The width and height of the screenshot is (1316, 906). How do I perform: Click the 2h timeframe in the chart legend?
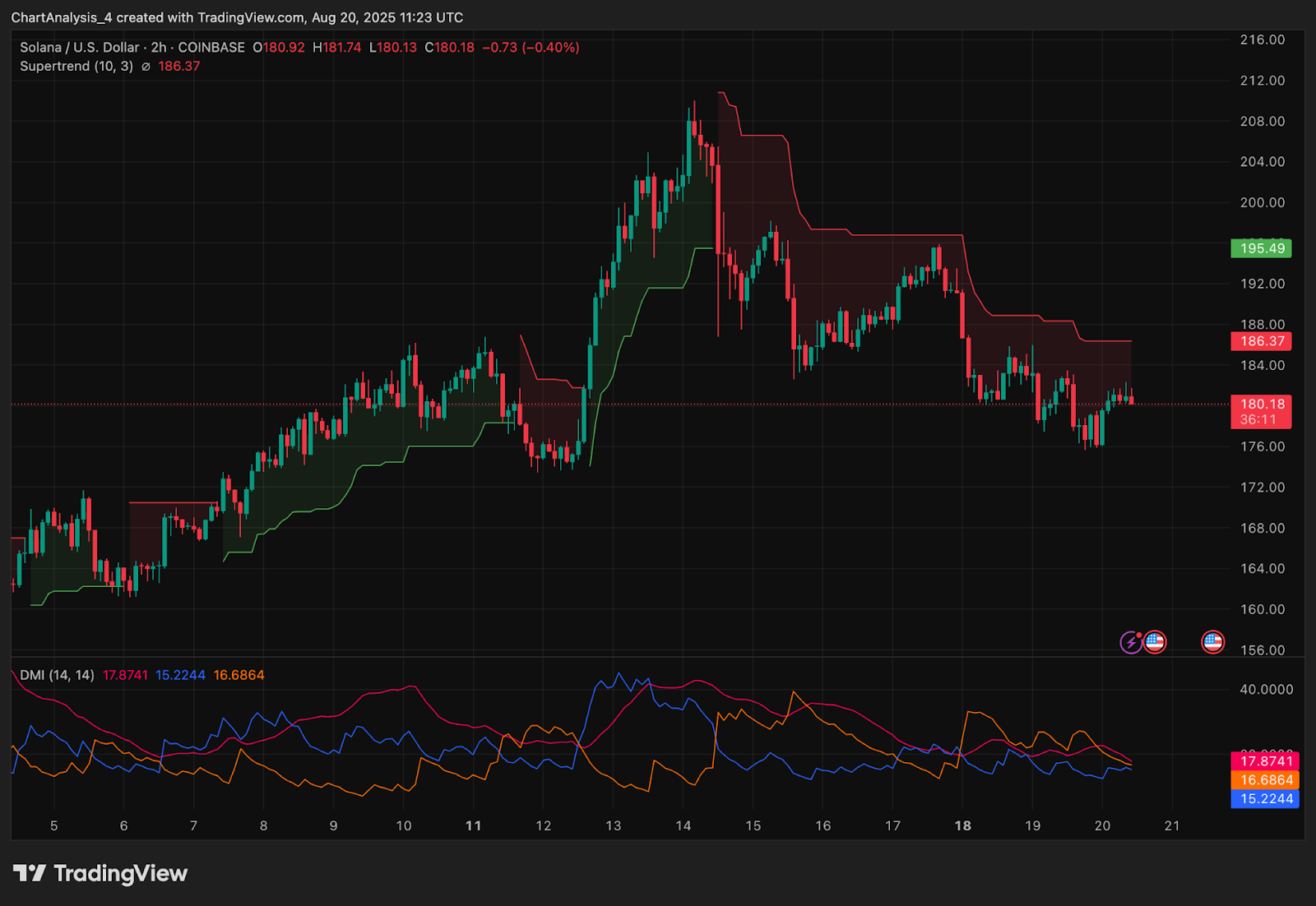(158, 48)
